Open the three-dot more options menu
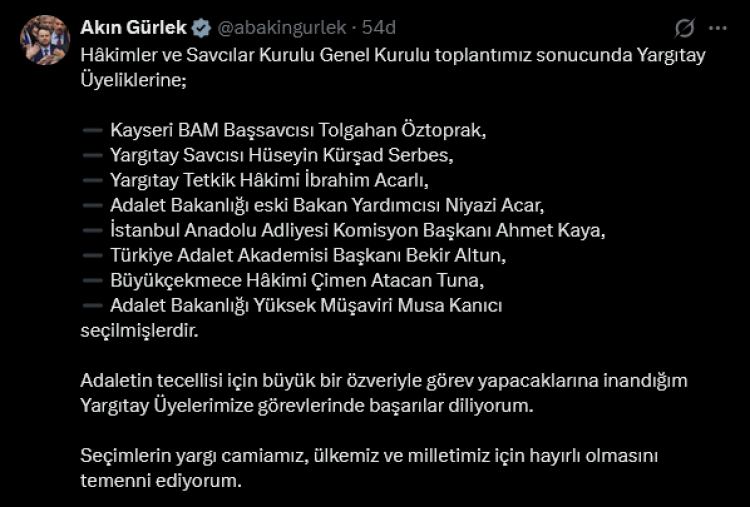Viewport: 750px width, 507px height. coord(717,27)
